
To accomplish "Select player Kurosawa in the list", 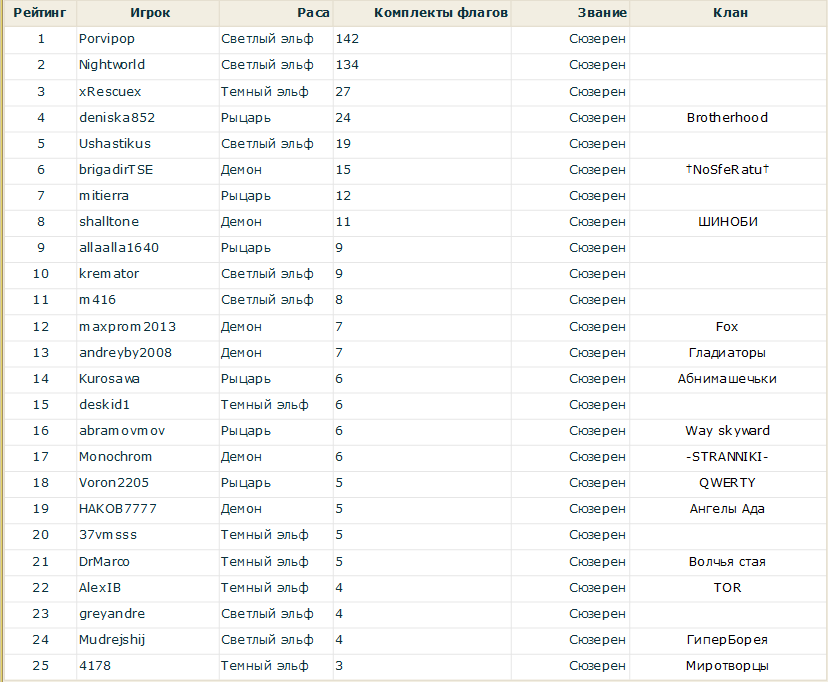I will pyautogui.click(x=109, y=379).
